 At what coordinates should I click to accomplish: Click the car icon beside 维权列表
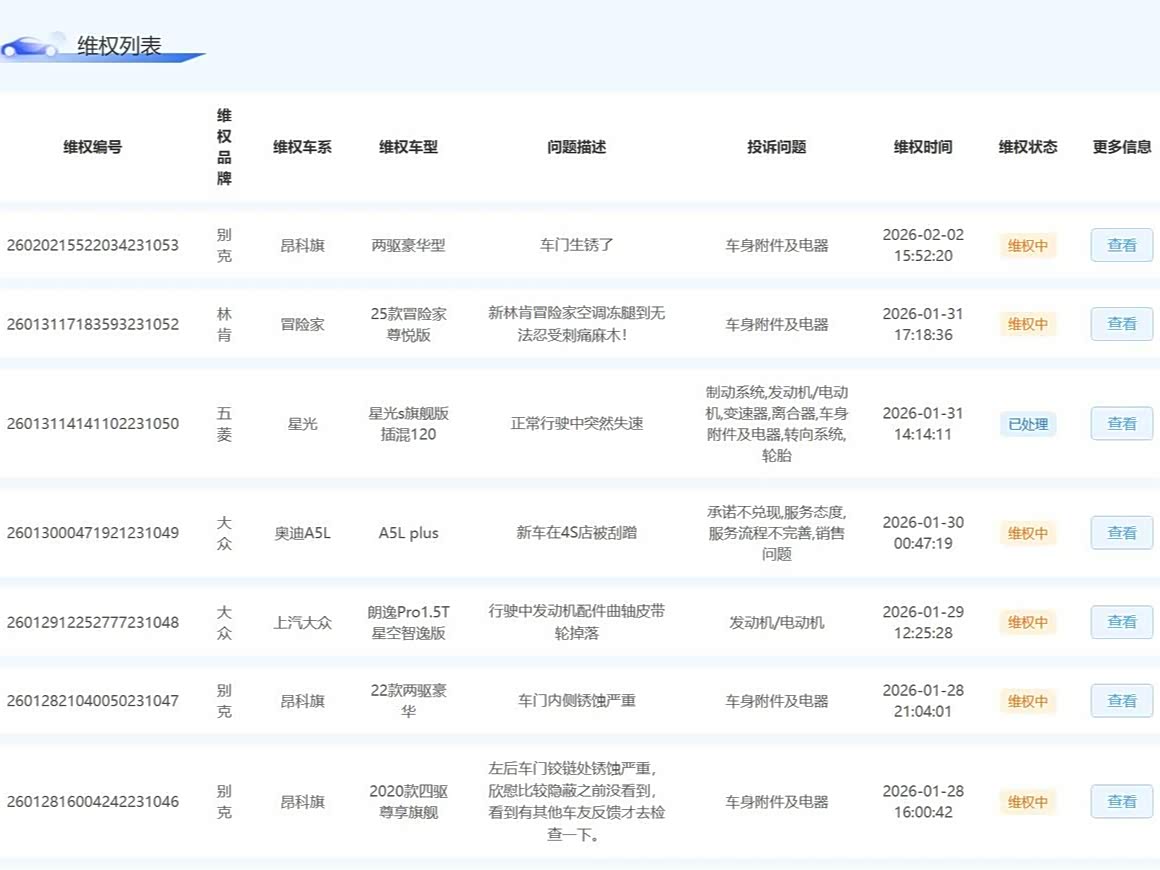[30, 46]
